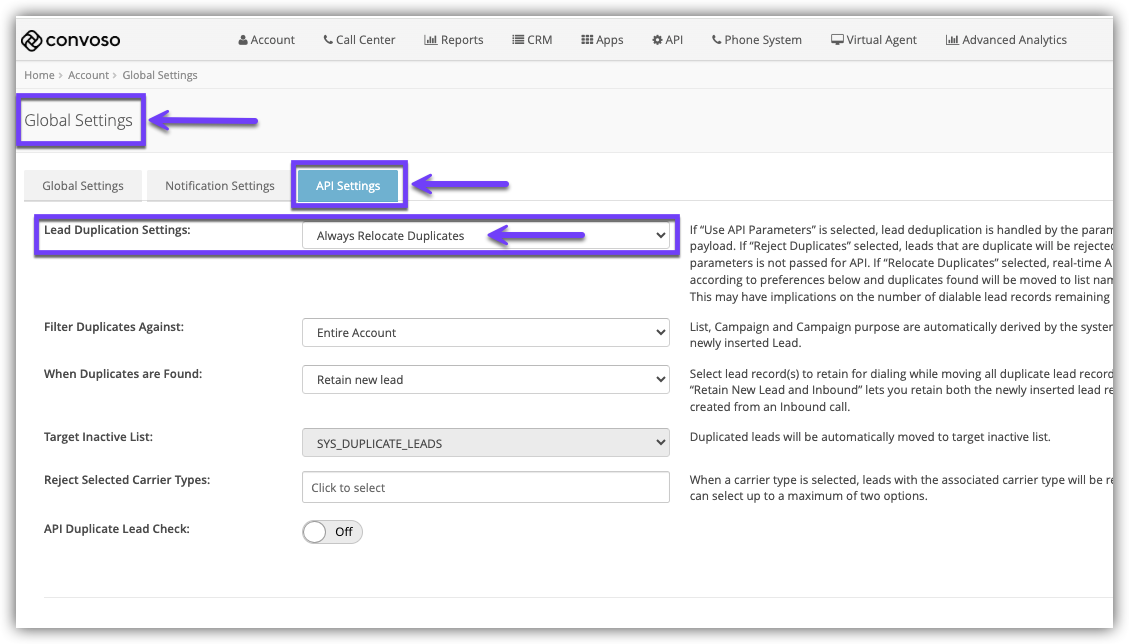Switch to the Notification Settings tab
Viewport: 1129px width, 644px height.
pos(219,186)
